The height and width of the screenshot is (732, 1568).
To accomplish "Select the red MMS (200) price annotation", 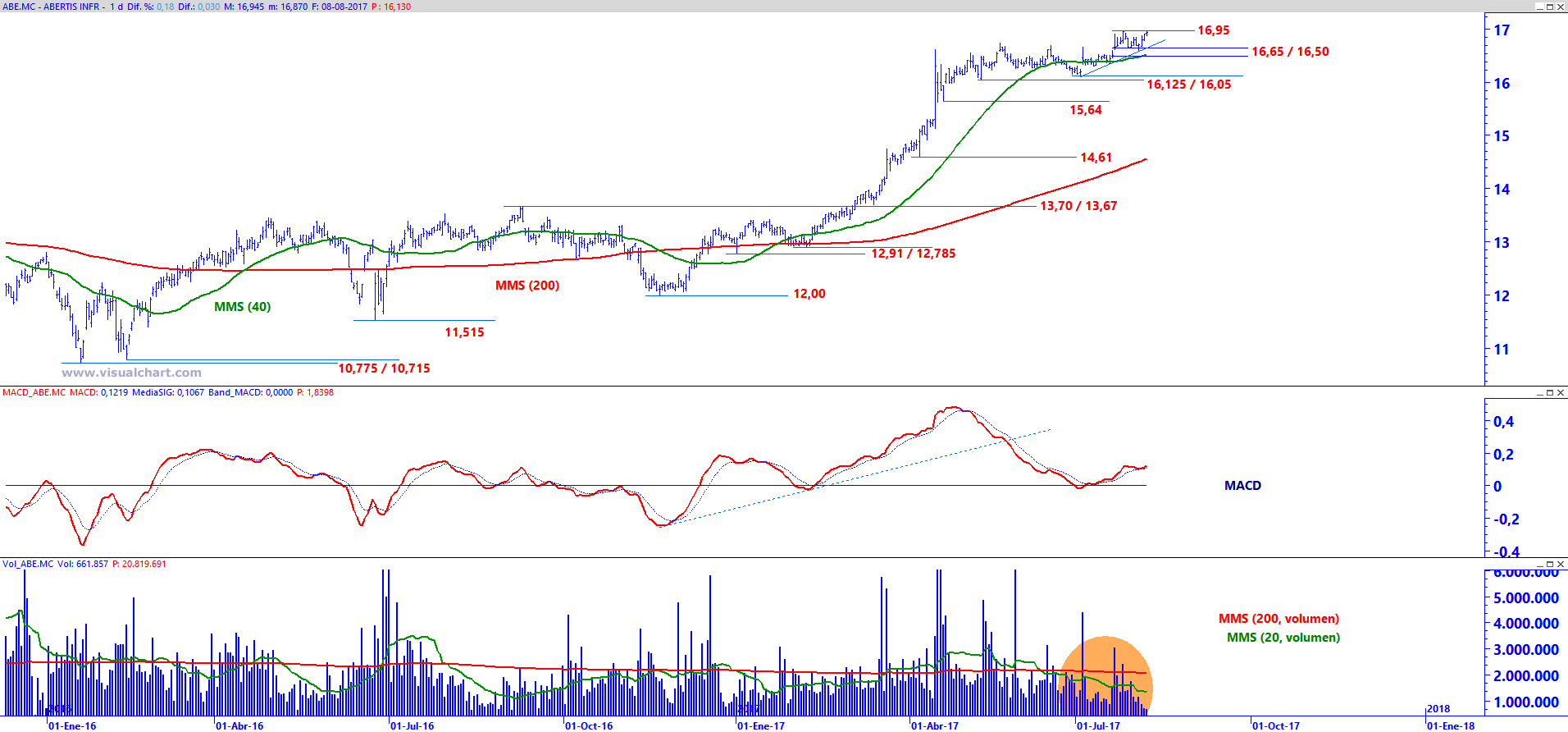I will (x=527, y=286).
